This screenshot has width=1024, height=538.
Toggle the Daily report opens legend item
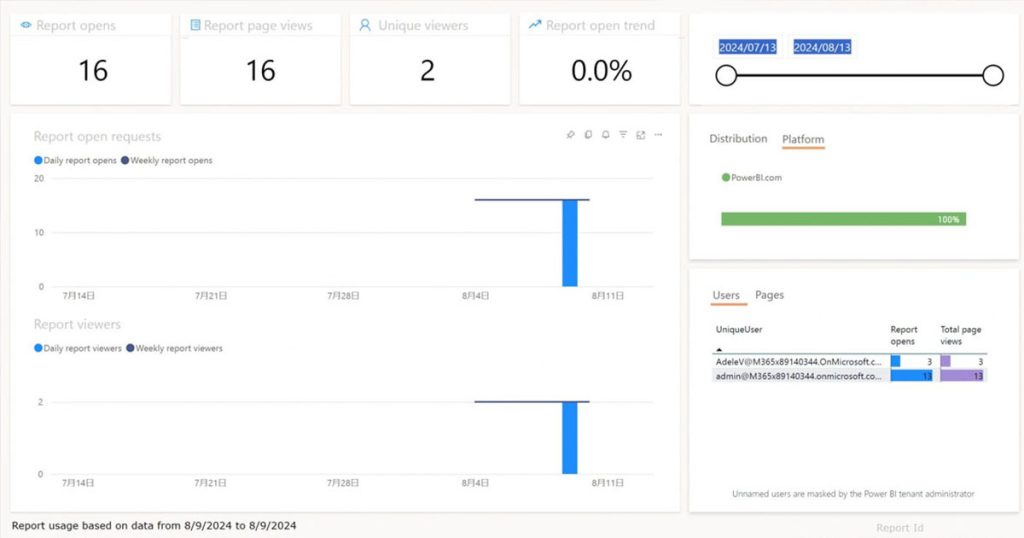[76, 160]
